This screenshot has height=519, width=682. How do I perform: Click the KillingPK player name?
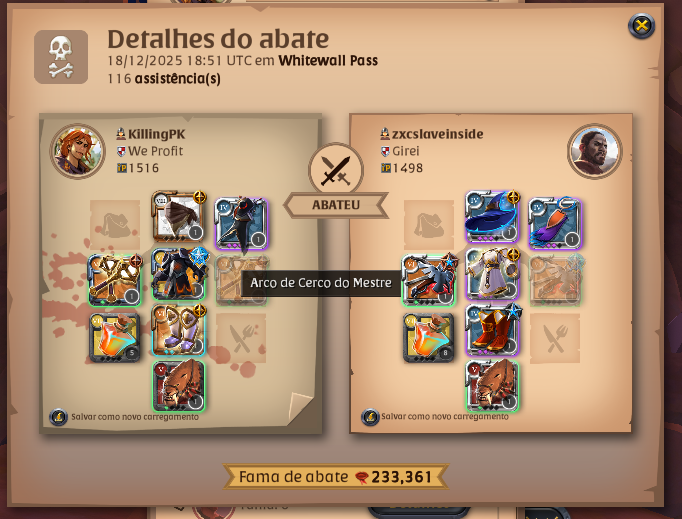[157, 134]
